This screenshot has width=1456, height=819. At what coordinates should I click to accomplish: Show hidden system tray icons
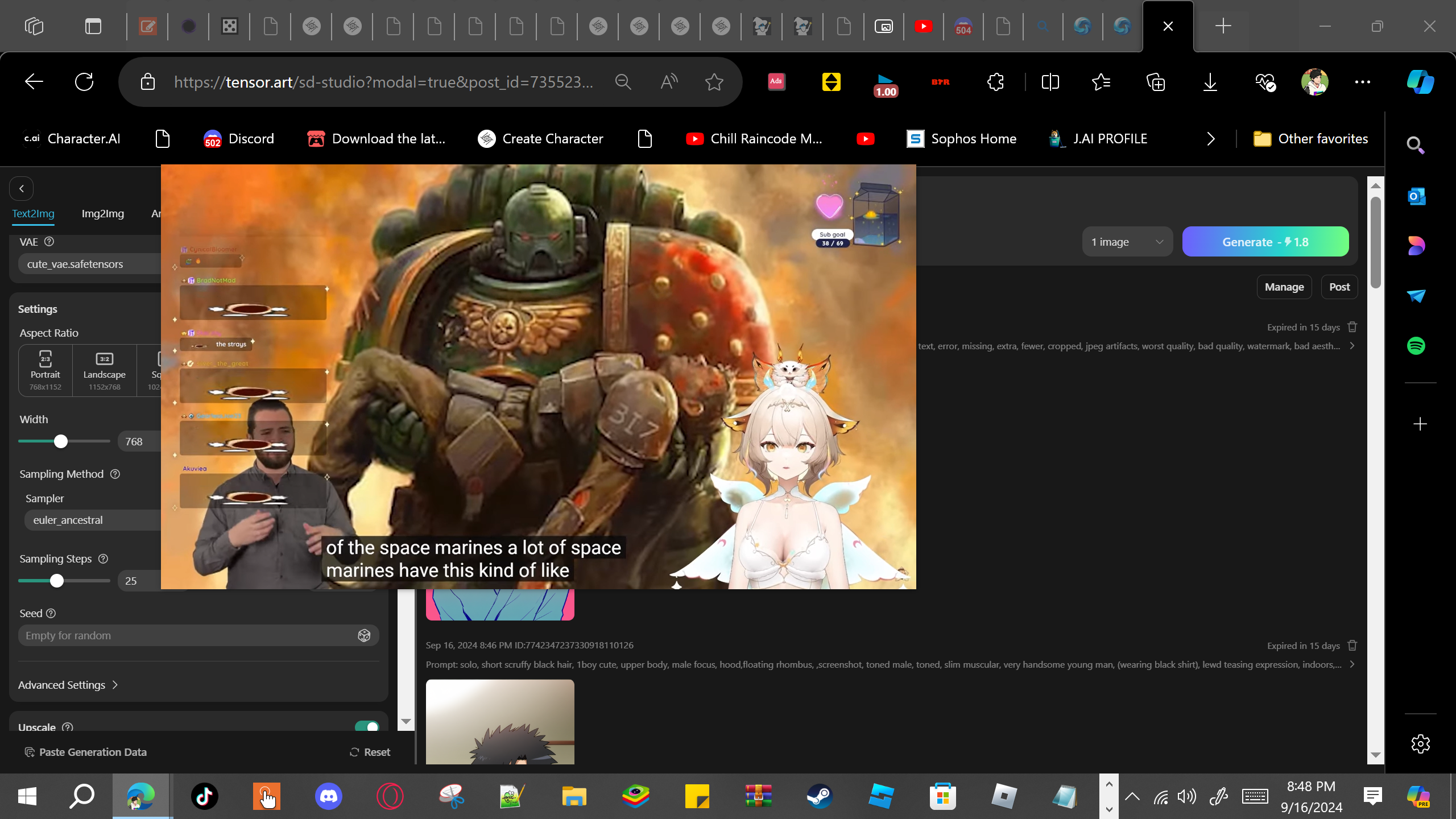pyautogui.click(x=1132, y=796)
